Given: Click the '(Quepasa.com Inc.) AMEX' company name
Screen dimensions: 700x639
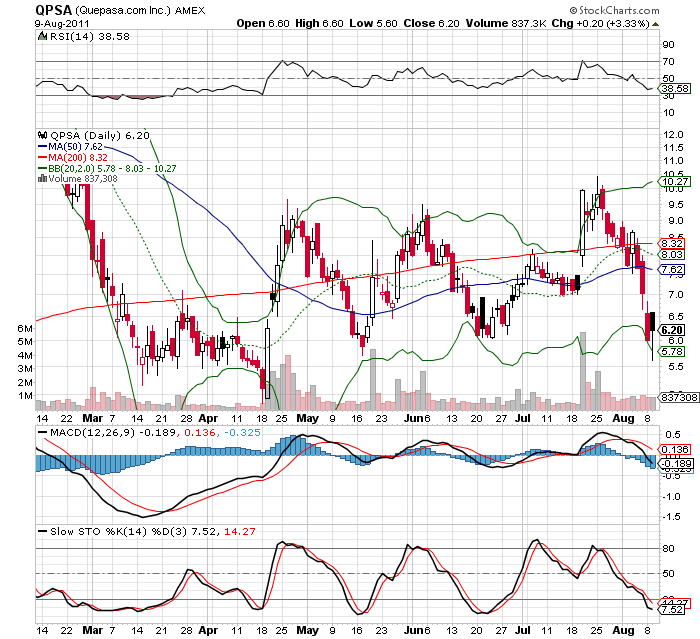Looking at the screenshot, I should pos(140,11).
